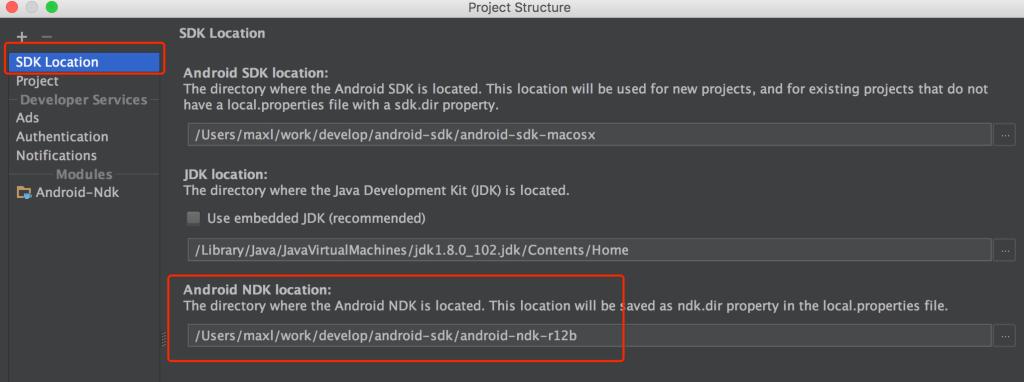This screenshot has width=1024, height=382.
Task: Click the Android NDK location path field
Action: [589, 336]
